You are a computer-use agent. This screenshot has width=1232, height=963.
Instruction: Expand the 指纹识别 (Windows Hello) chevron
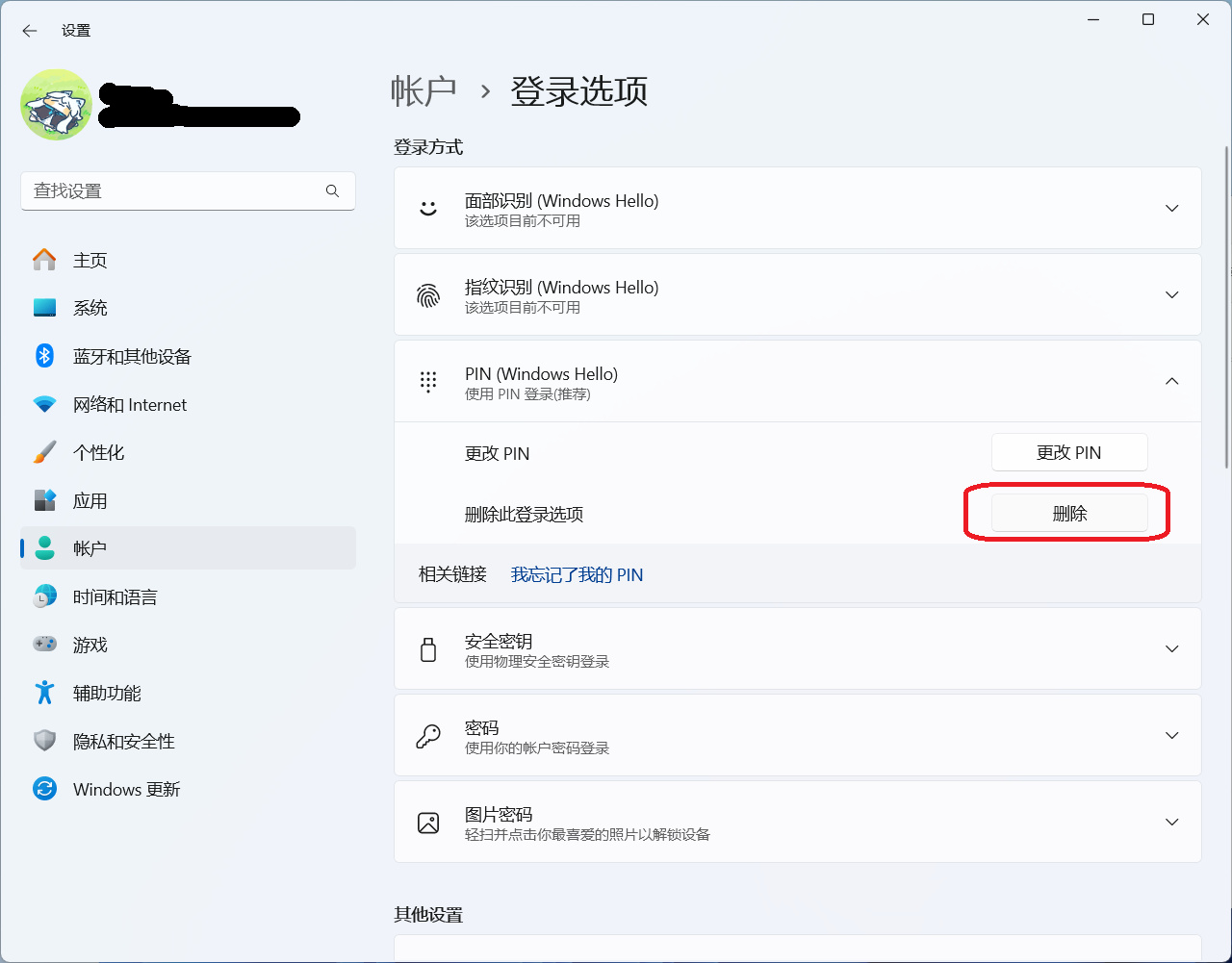[1172, 294]
